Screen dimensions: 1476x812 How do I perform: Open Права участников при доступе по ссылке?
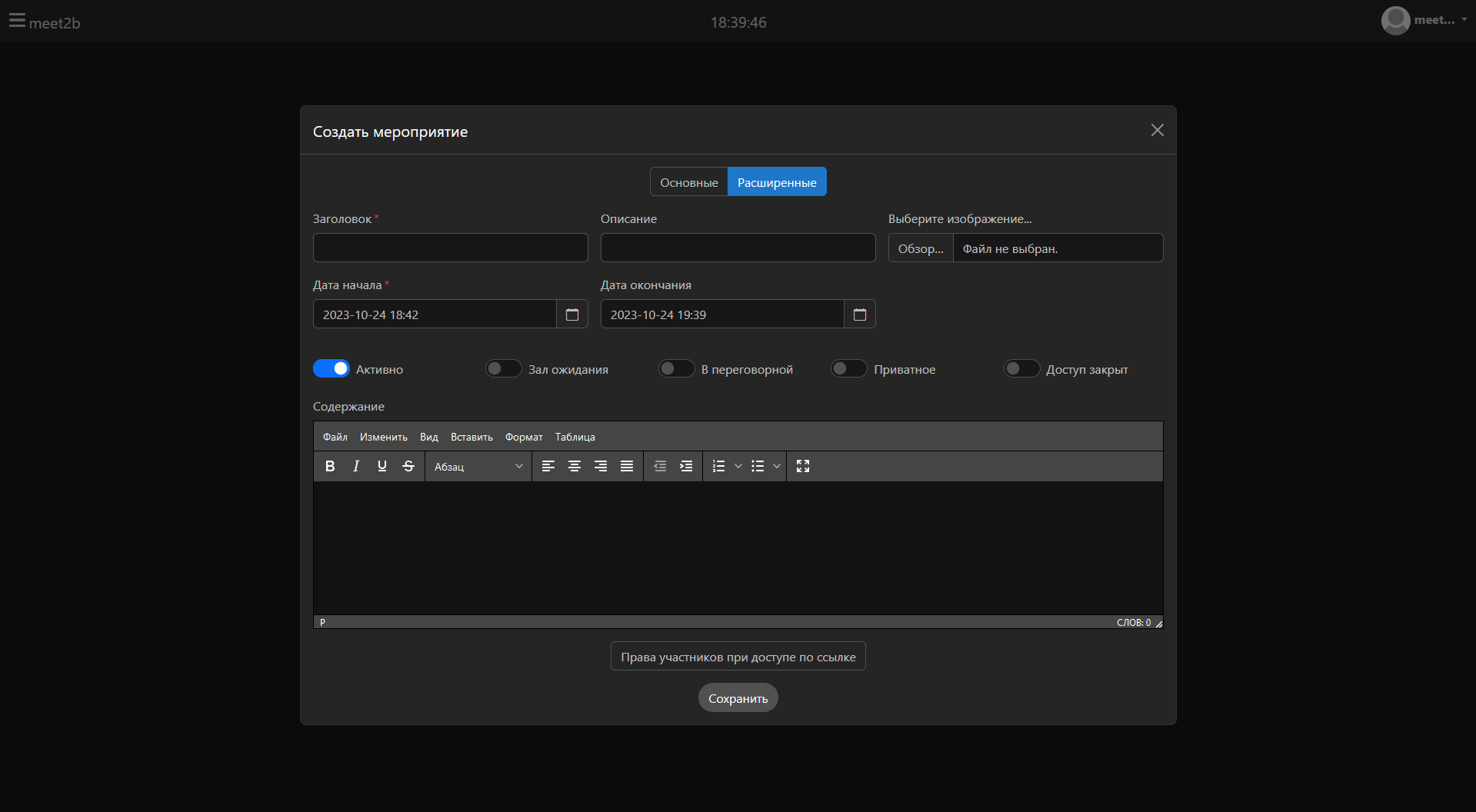click(738, 657)
